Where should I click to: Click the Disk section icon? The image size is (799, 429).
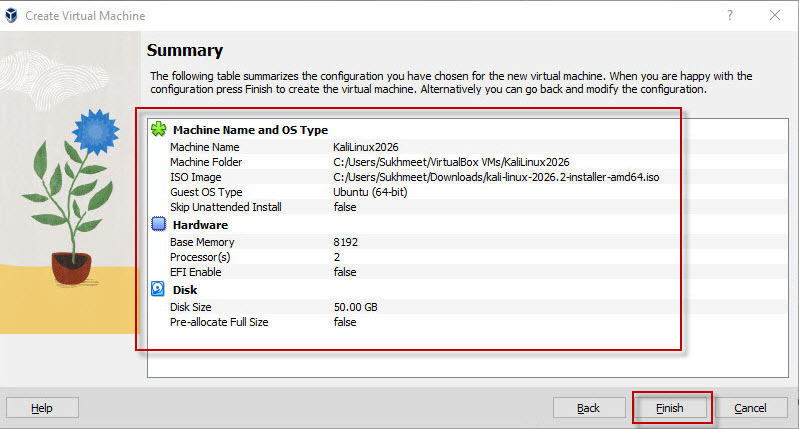click(x=158, y=289)
